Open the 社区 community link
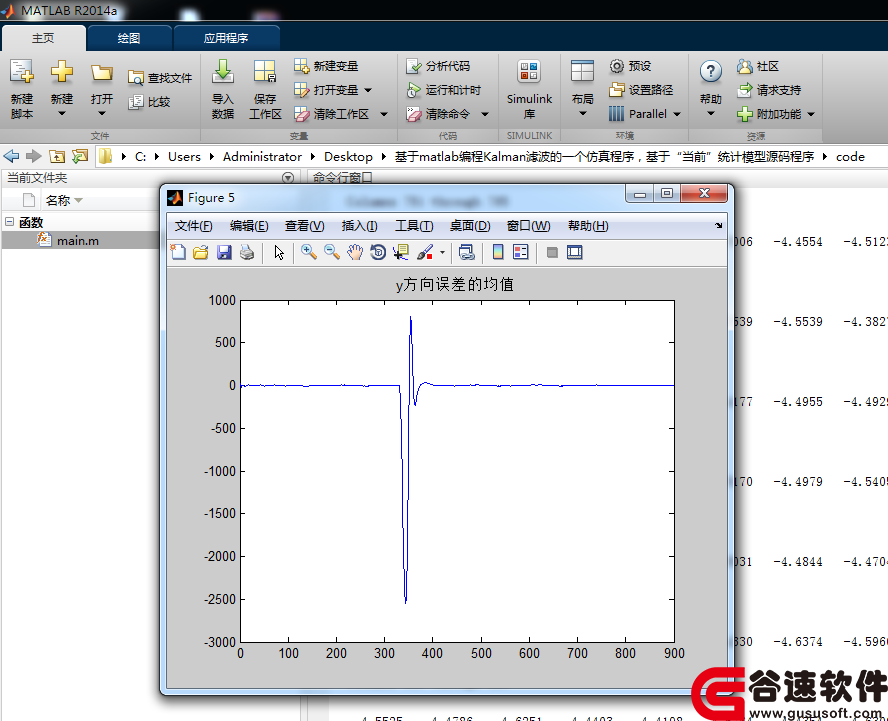 (758, 66)
